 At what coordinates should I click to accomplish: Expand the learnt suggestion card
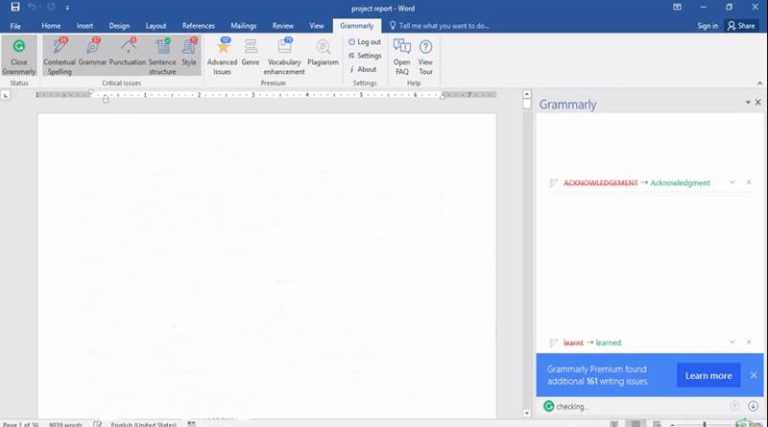(732, 342)
